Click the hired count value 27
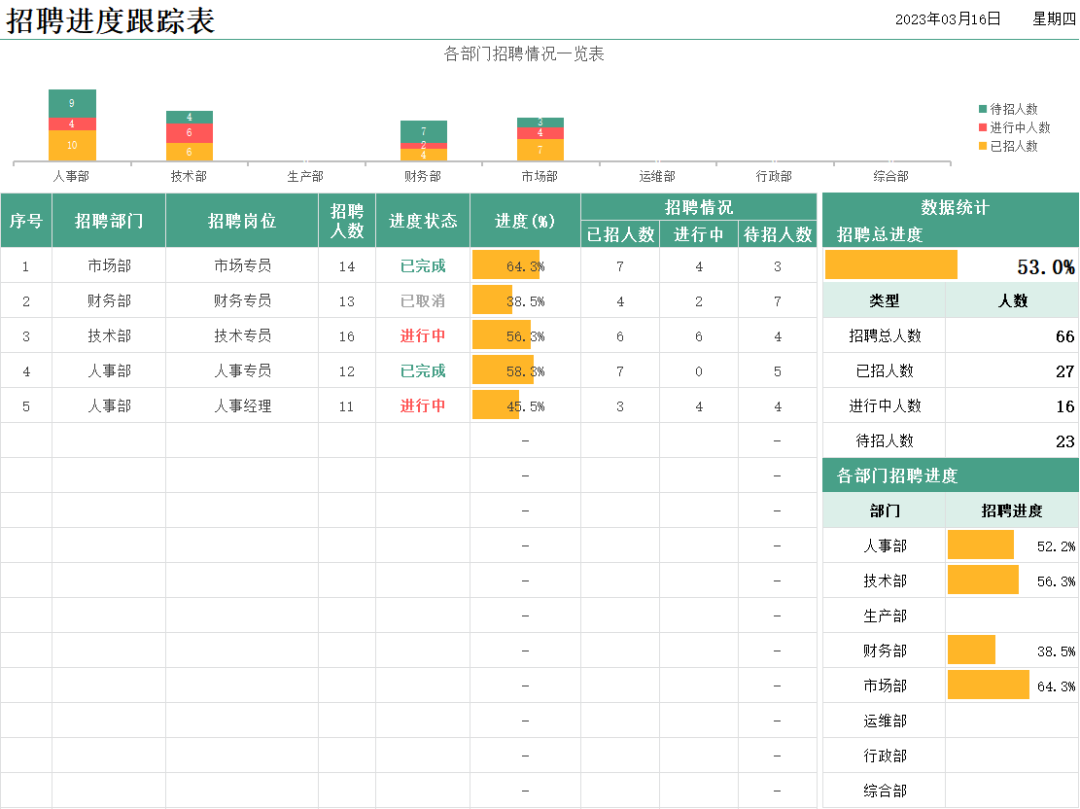Viewport: 1080px width, 809px height. click(x=1065, y=371)
